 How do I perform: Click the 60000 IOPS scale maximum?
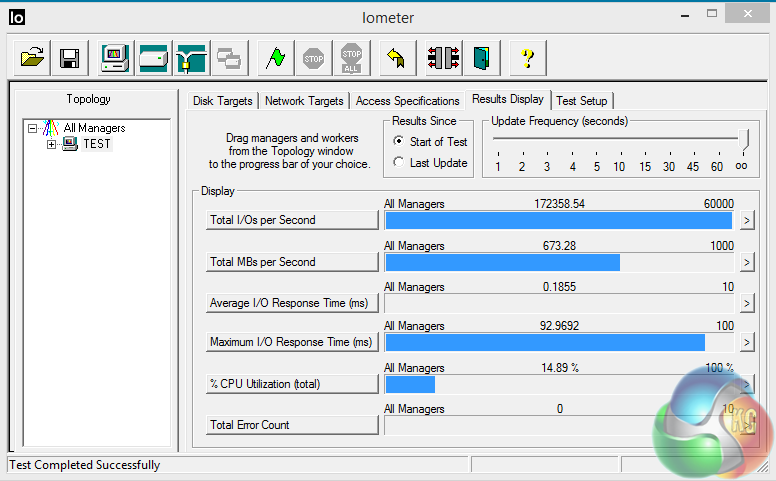[719, 204]
